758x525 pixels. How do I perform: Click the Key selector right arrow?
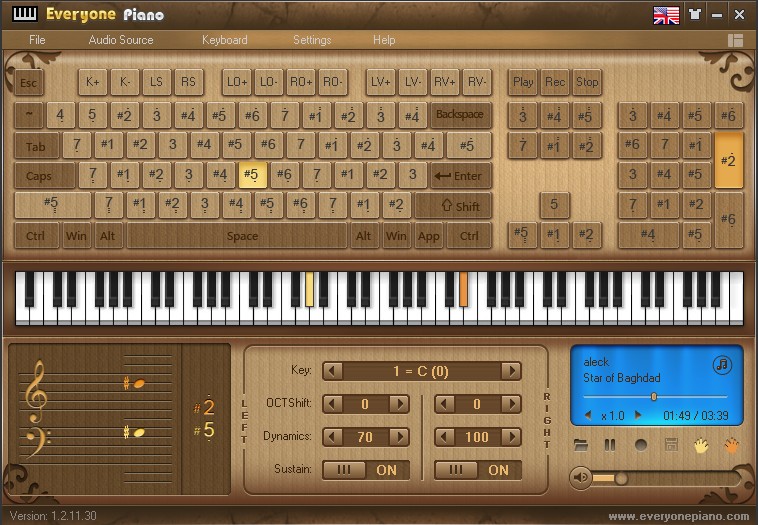[511, 371]
